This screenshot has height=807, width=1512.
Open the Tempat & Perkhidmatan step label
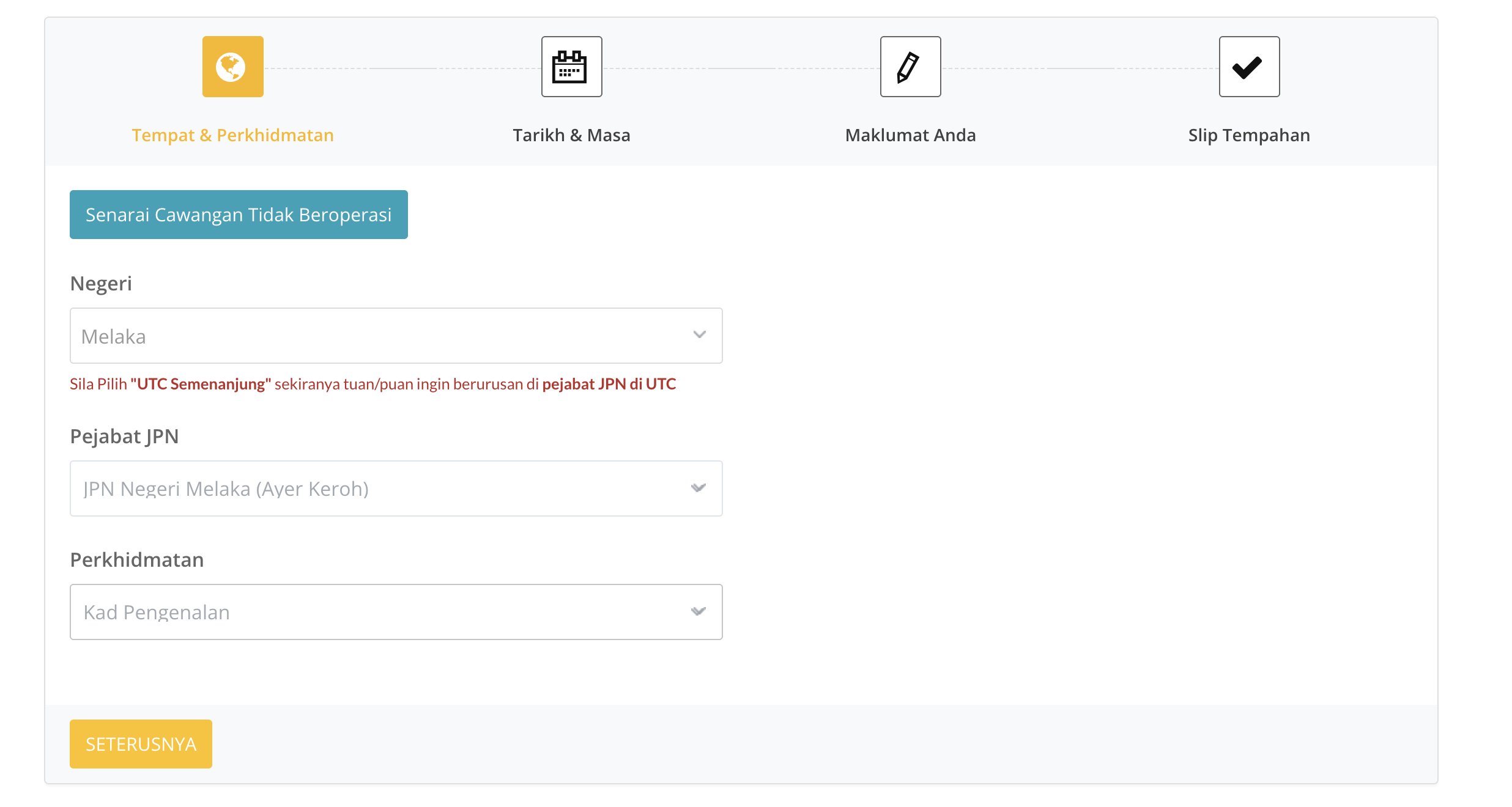pyautogui.click(x=233, y=135)
